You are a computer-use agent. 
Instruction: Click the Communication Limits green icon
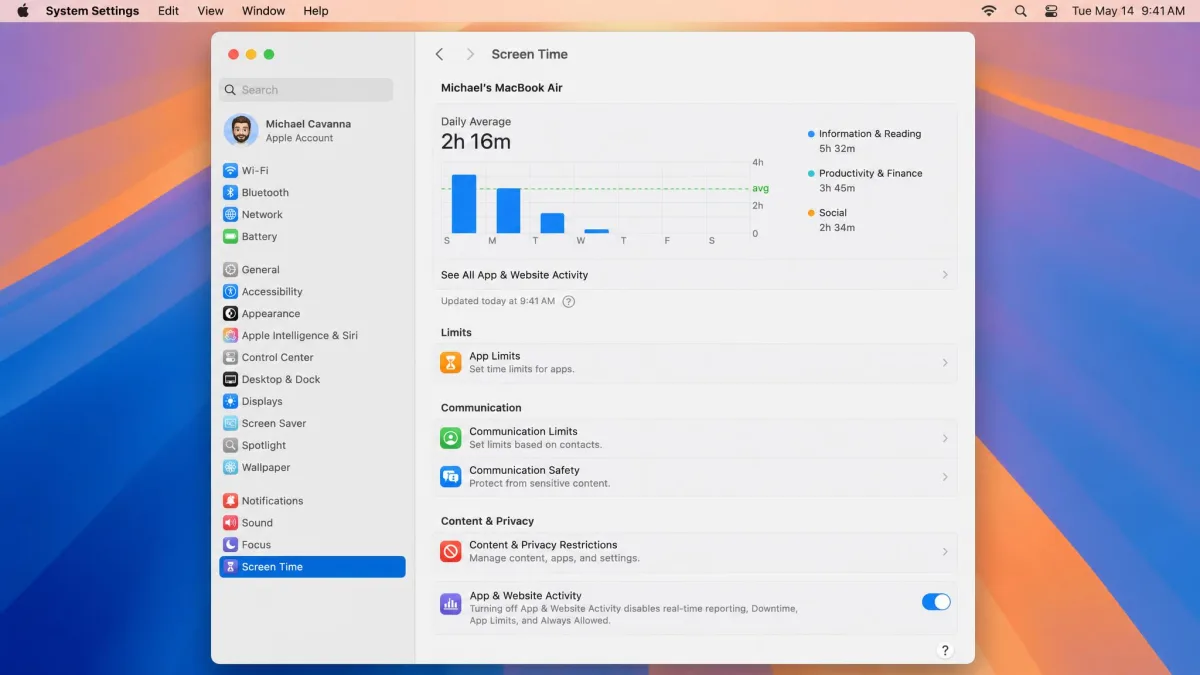coord(451,438)
